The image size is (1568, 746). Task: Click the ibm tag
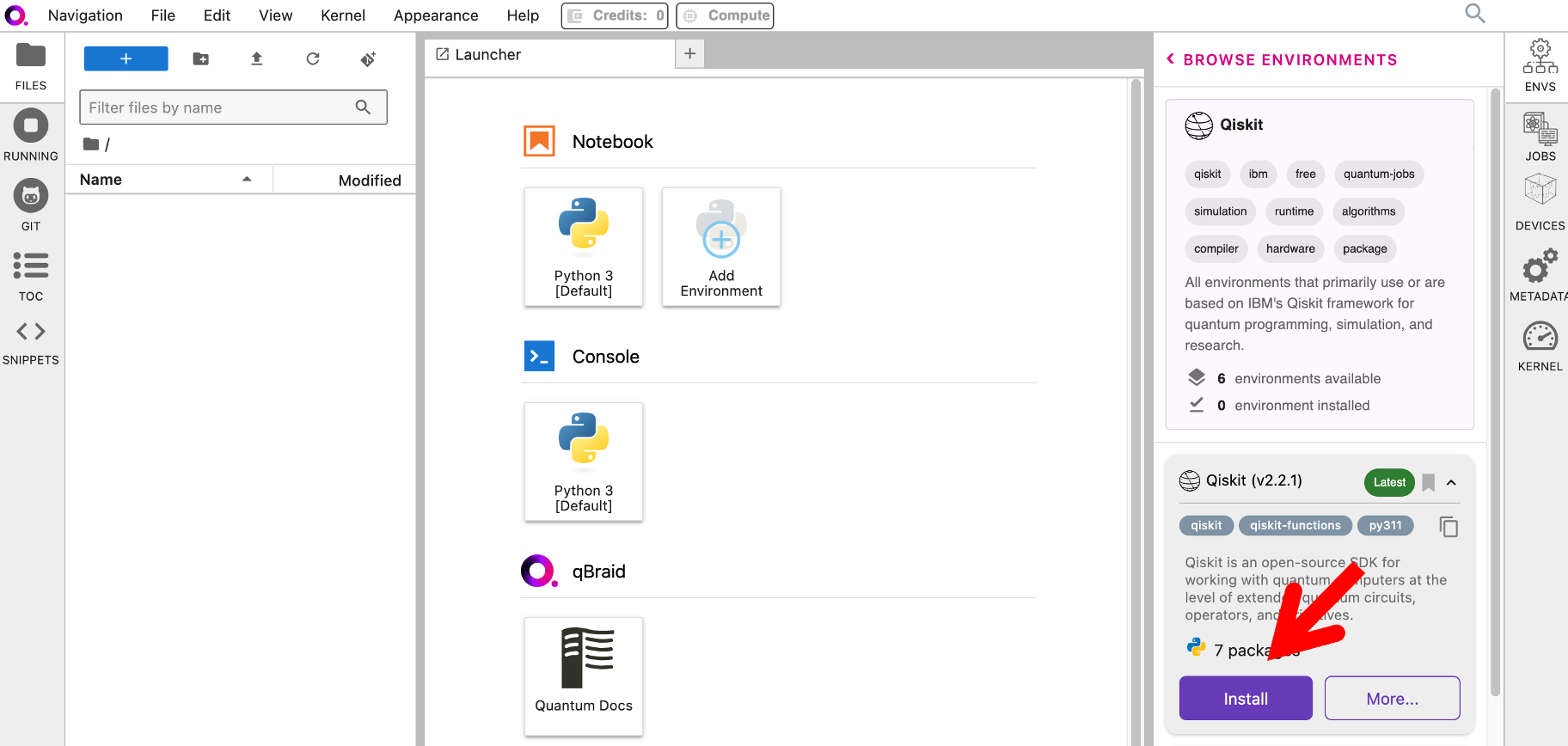pos(1258,174)
